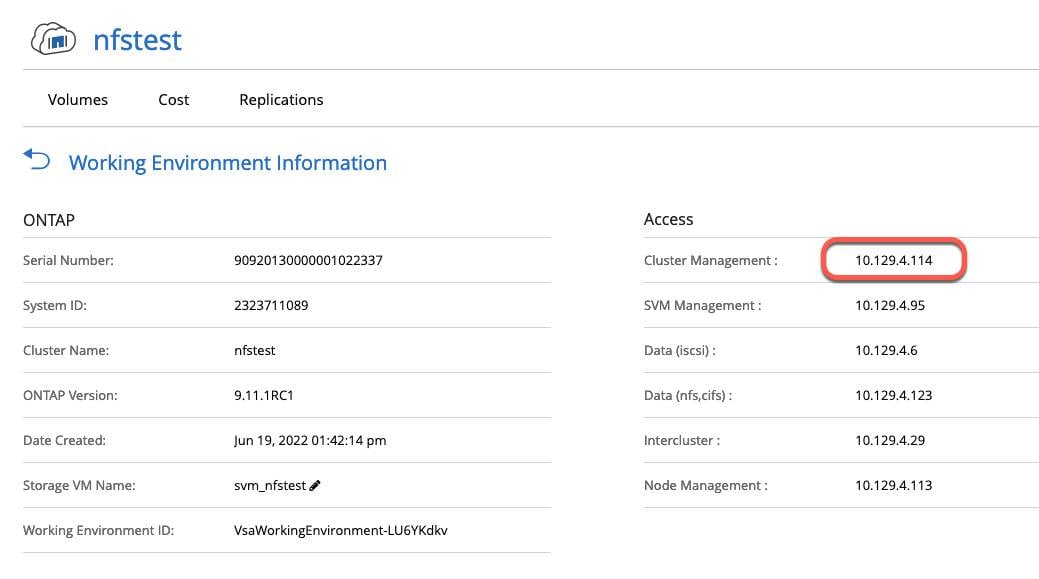Go to the Replications tab
Image resolution: width=1039 pixels, height=579 pixels.
click(x=281, y=100)
